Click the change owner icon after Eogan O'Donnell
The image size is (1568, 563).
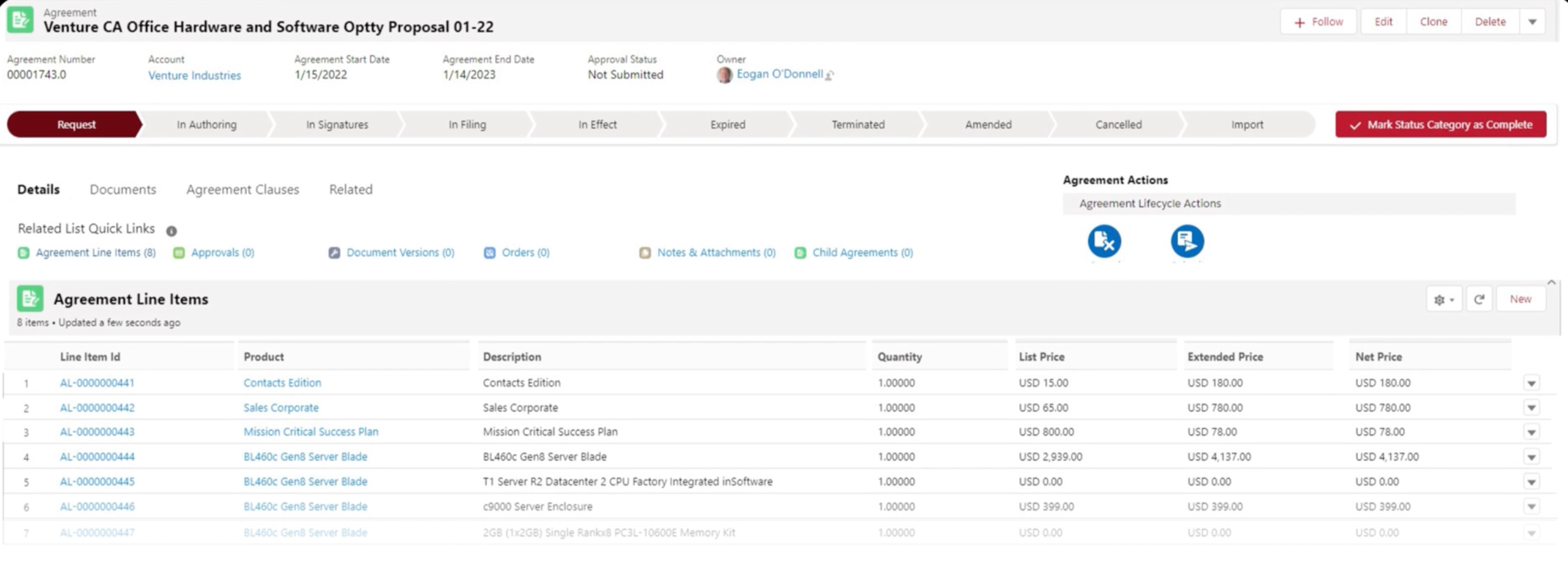pos(829,76)
